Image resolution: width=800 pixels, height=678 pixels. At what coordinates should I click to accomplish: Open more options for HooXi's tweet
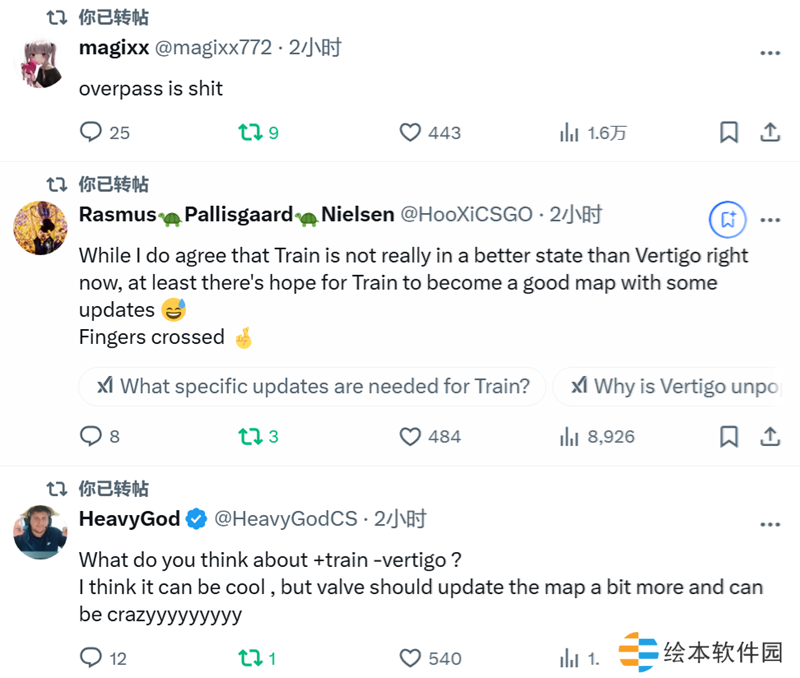[x=770, y=220]
